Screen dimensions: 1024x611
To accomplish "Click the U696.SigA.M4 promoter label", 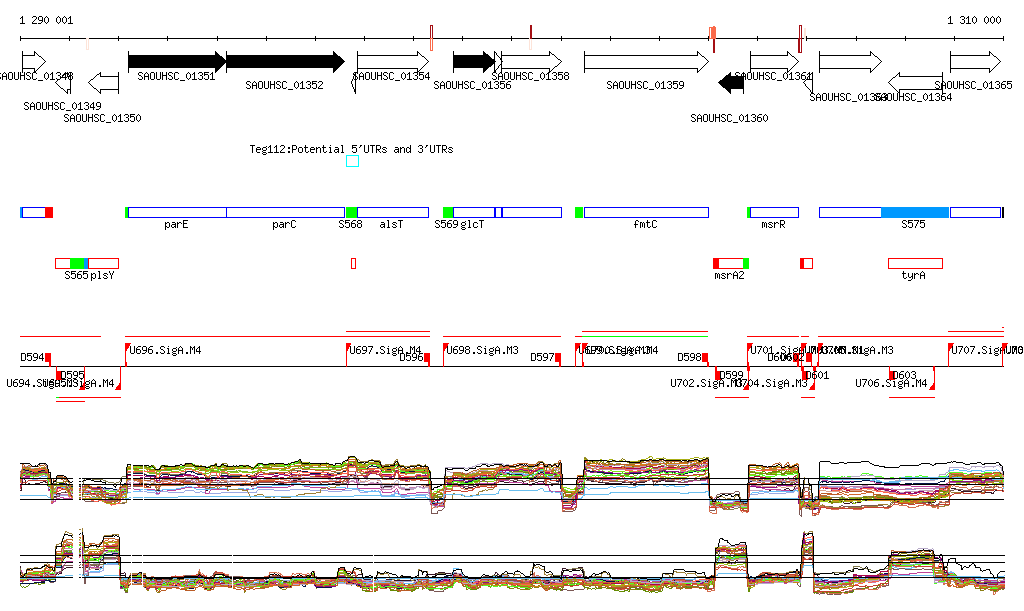I will 165,350.
